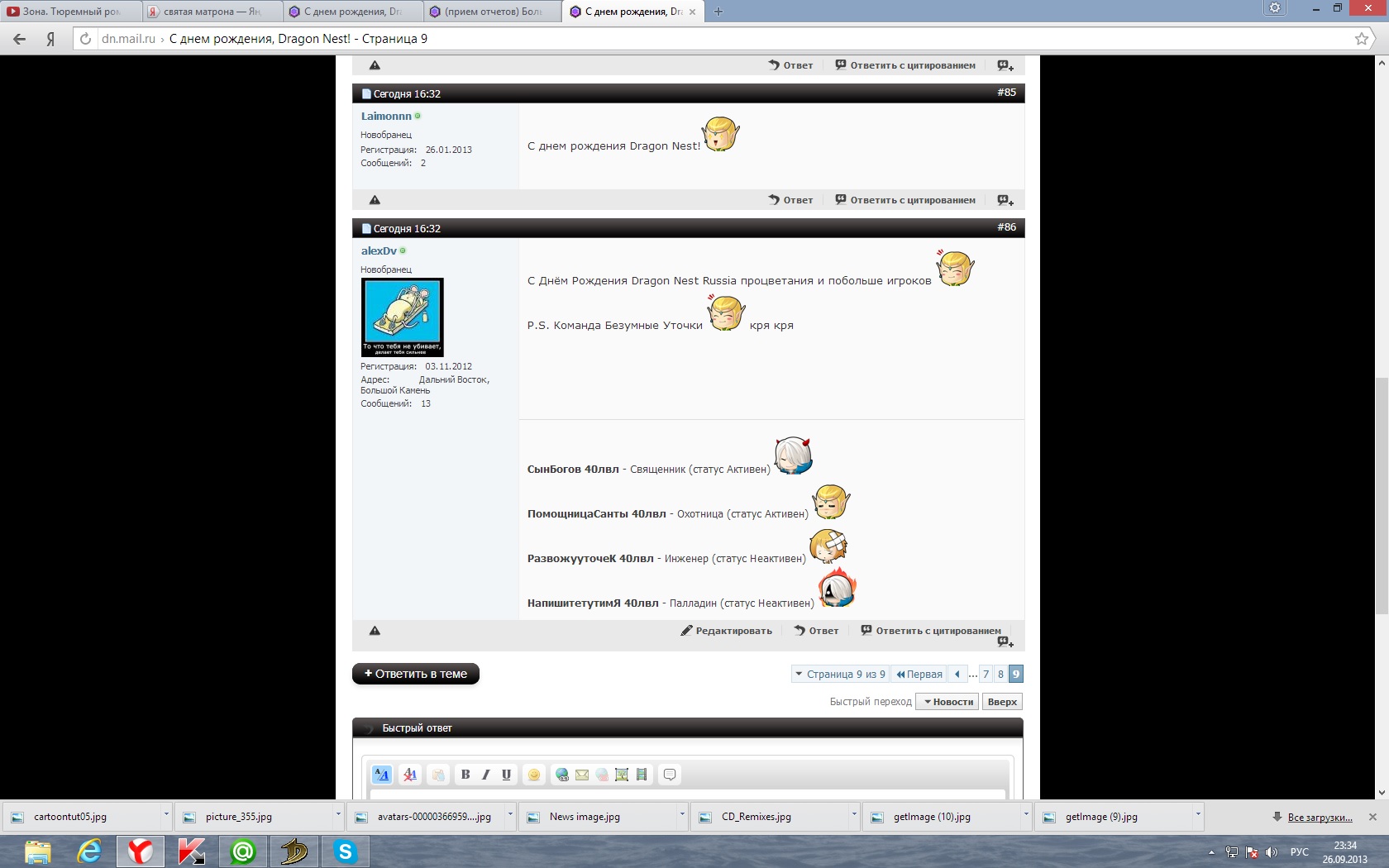
Task: Expand options for picture_355.jpg download
Action: (x=338, y=816)
